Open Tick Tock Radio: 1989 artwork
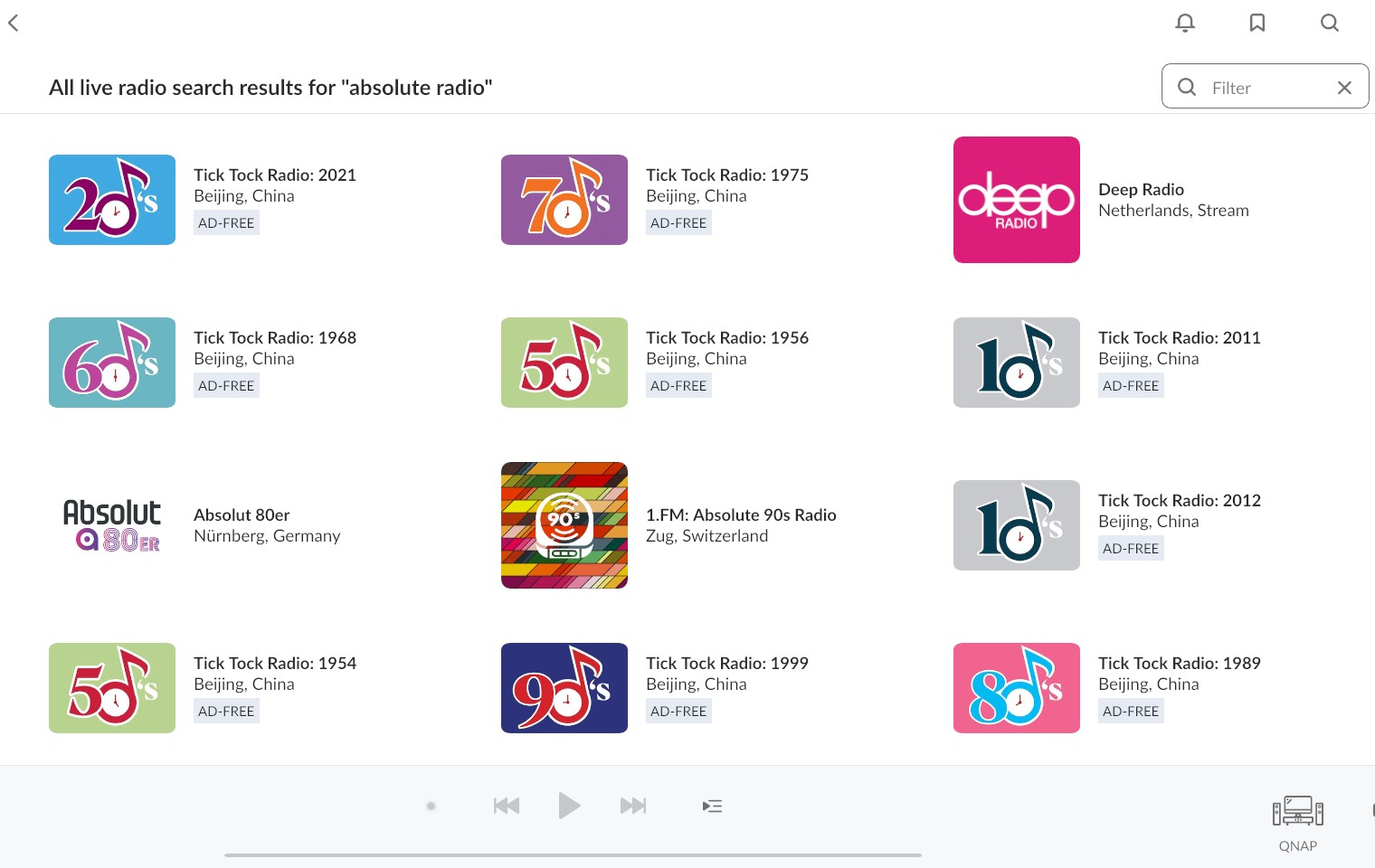 click(1017, 688)
